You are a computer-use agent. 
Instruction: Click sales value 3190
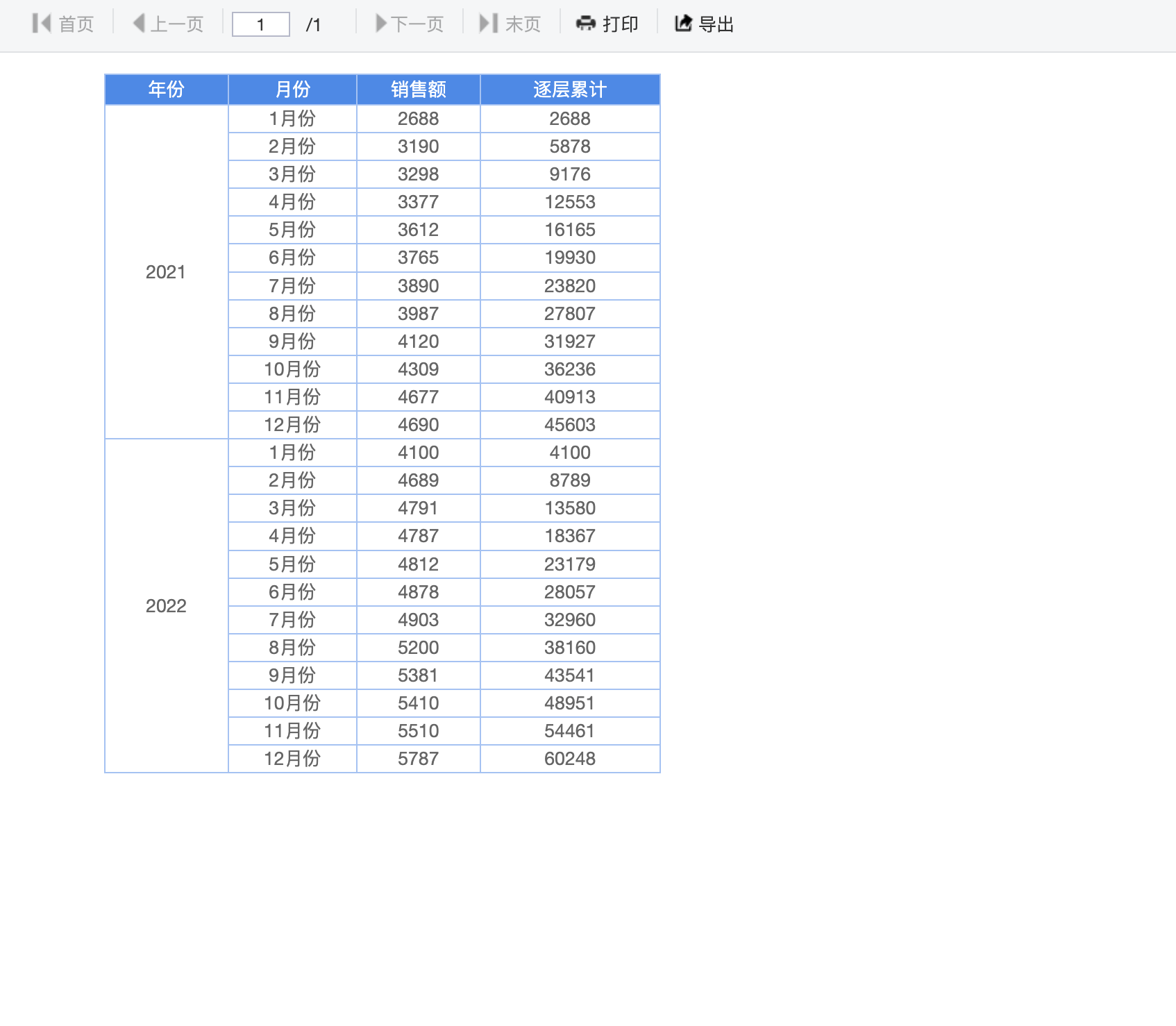coord(419,146)
